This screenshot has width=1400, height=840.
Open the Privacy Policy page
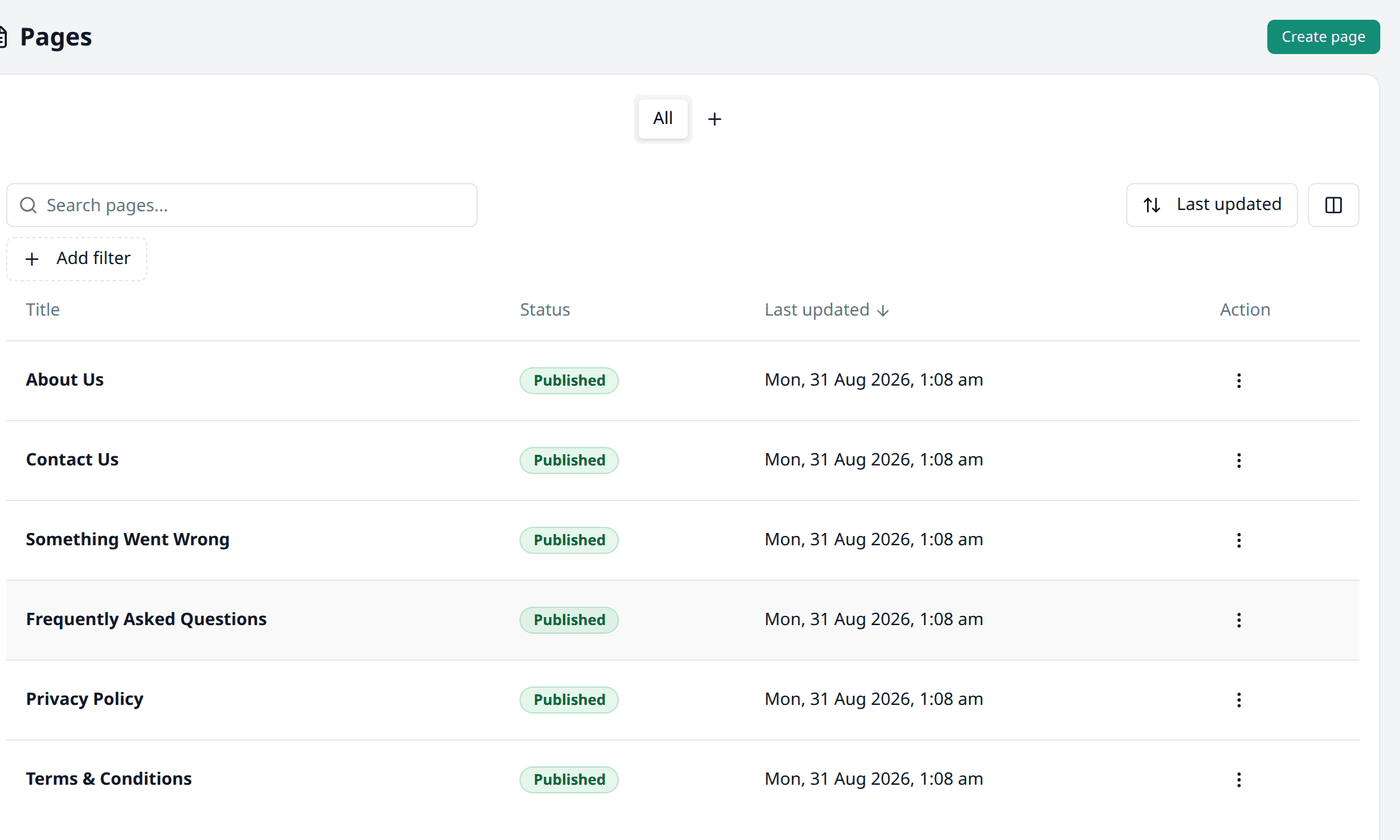[85, 700]
